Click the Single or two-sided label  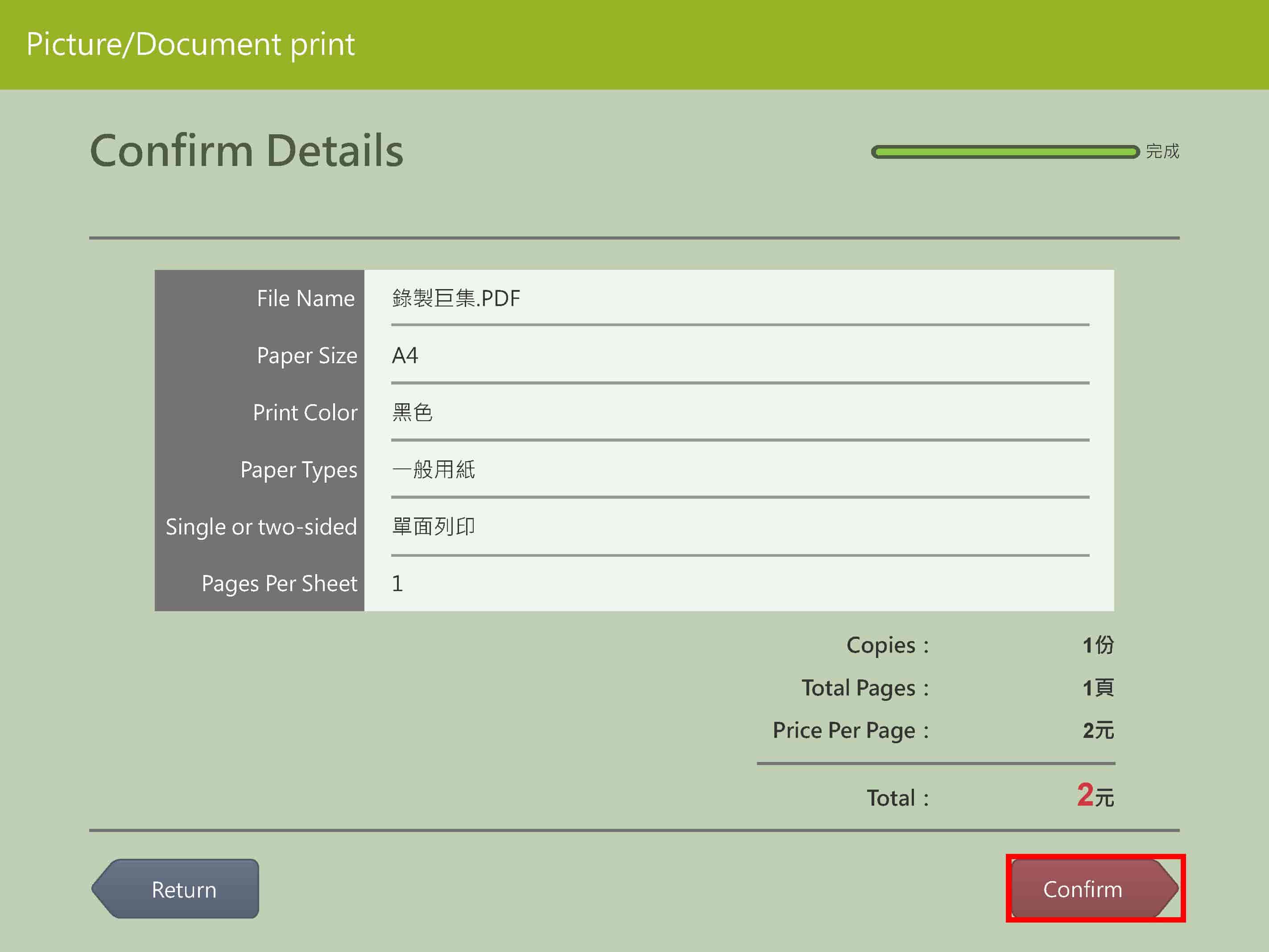(261, 527)
